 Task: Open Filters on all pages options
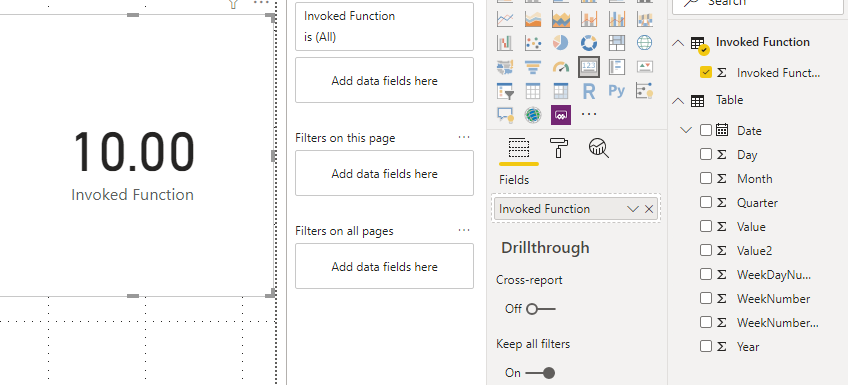click(464, 230)
